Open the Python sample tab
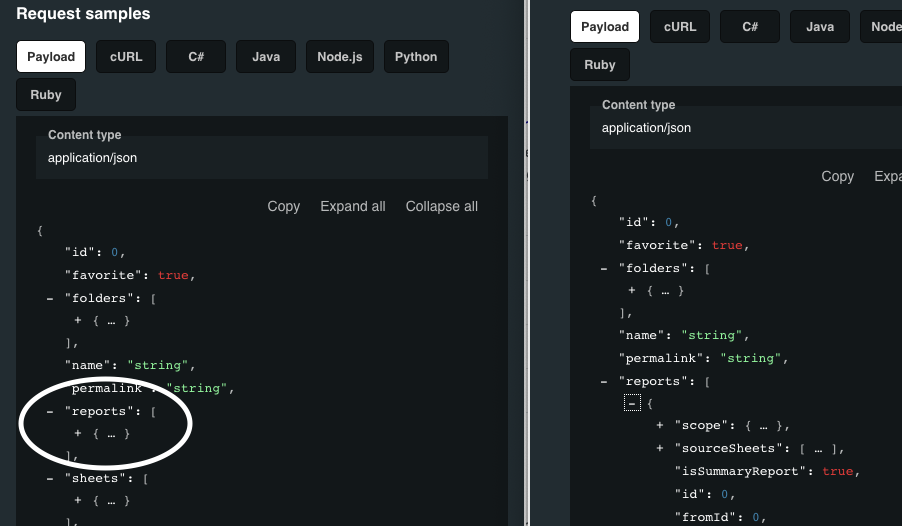The width and height of the screenshot is (902, 526). click(416, 57)
